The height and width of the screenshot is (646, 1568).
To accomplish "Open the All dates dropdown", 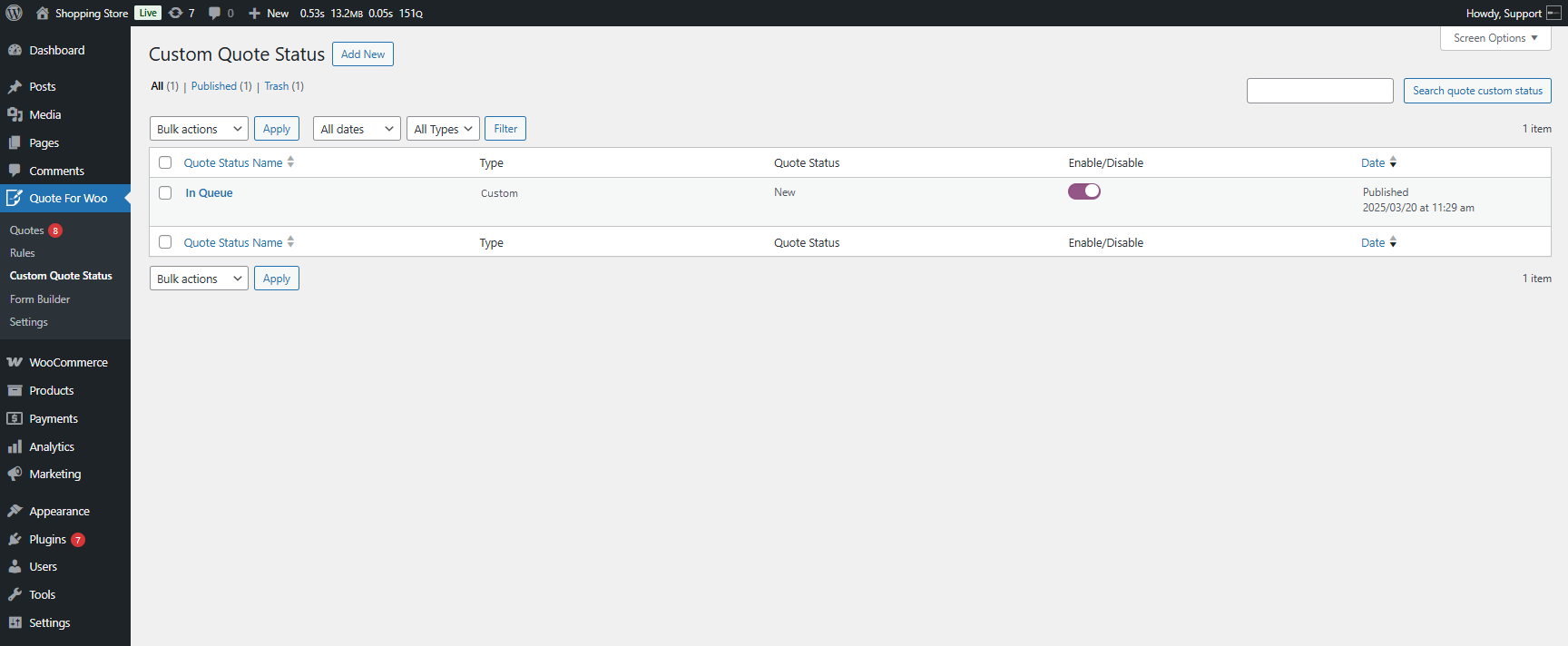I will coord(357,129).
